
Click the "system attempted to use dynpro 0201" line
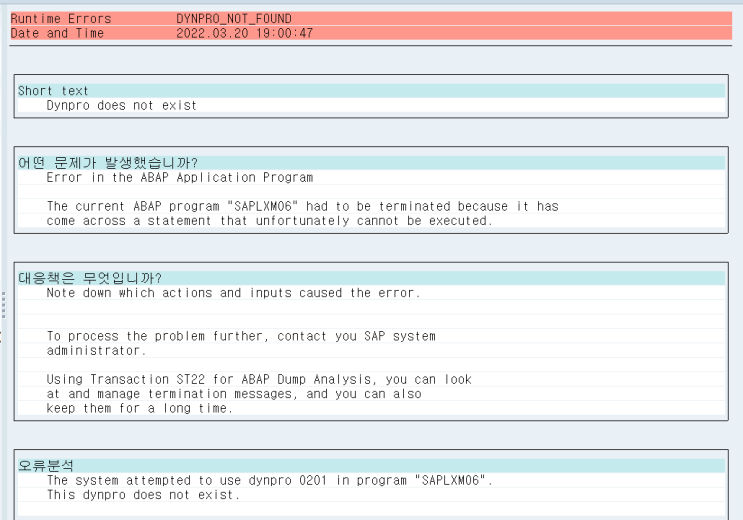(x=270, y=480)
